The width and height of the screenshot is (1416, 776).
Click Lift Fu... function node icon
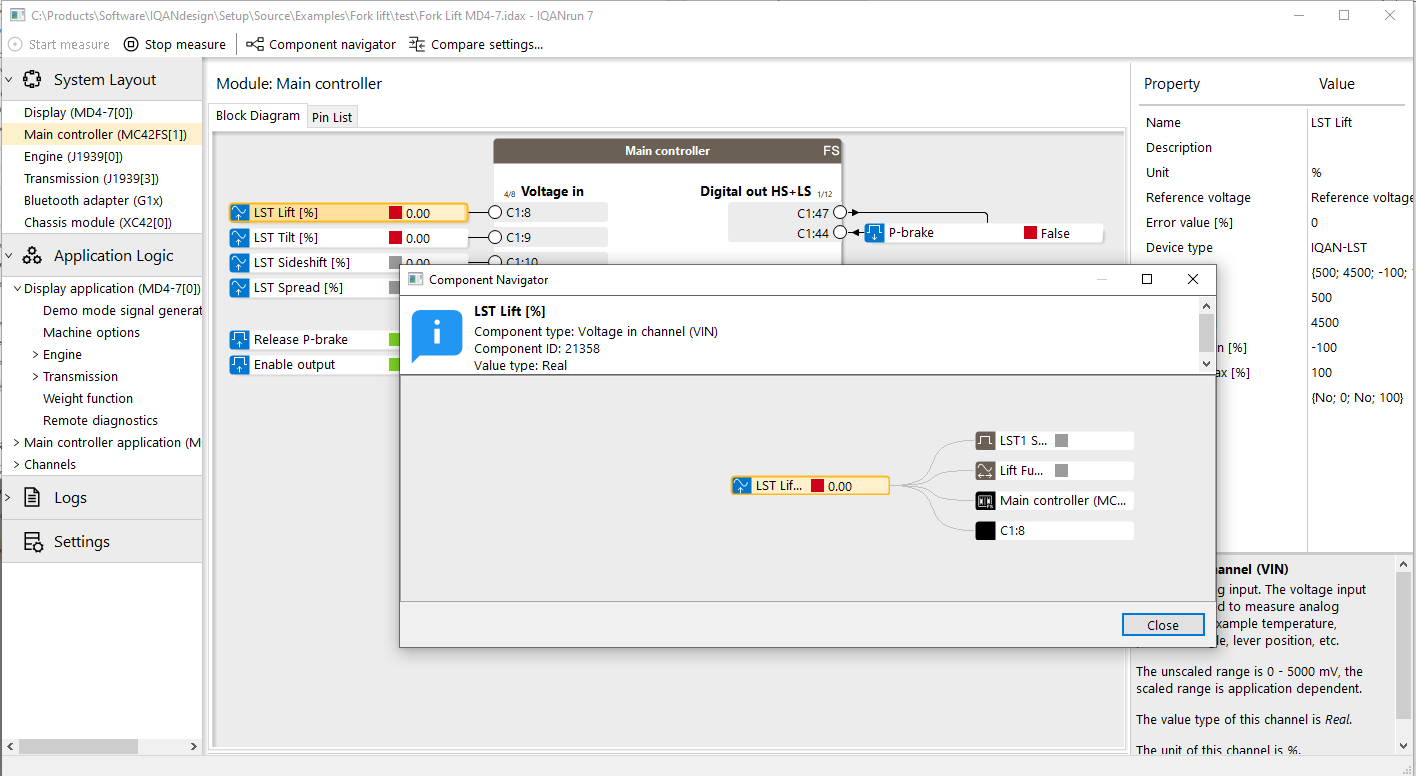pyautogui.click(x=985, y=471)
